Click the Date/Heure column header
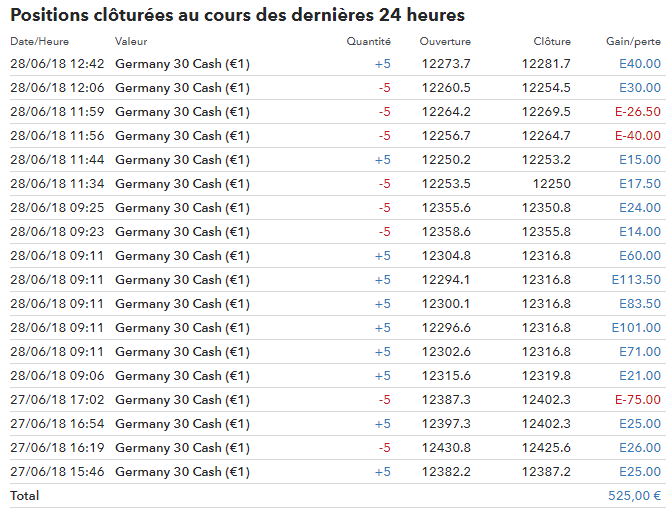Screen dimensions: 670x512 pos(39,41)
